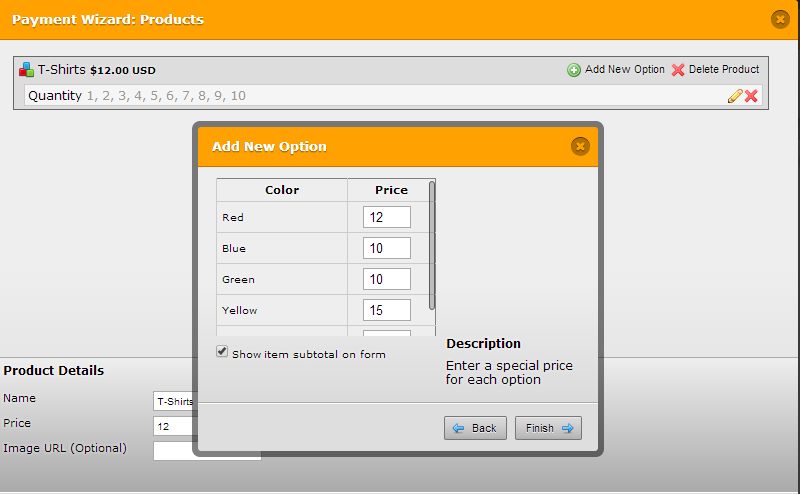Click the options table vertical scrollbar
800x494 pixels.
[x=432, y=245]
